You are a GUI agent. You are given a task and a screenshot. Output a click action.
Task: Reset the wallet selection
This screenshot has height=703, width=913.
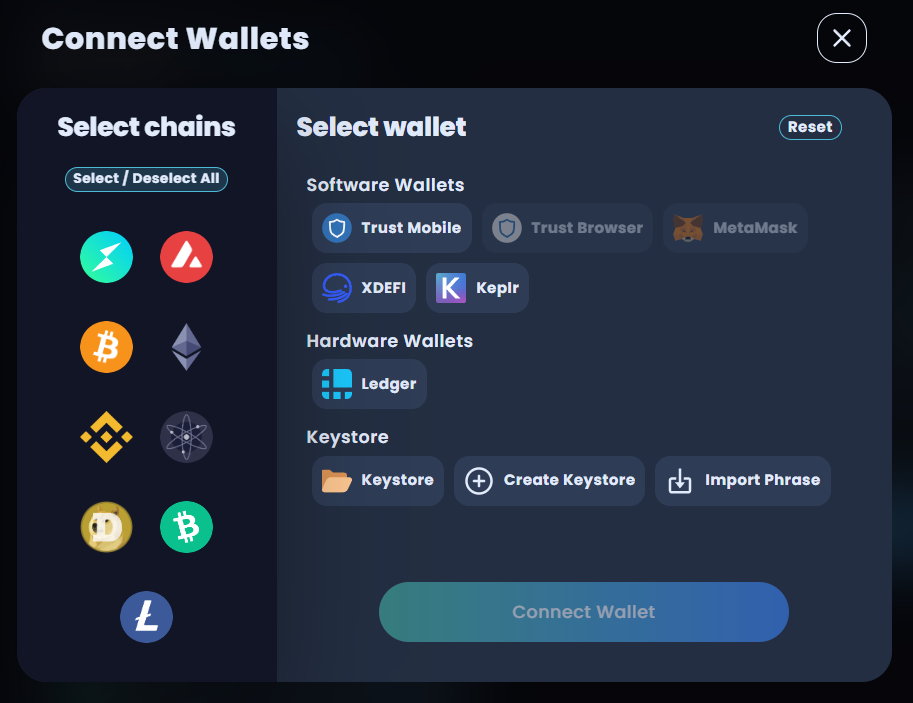[x=810, y=127]
